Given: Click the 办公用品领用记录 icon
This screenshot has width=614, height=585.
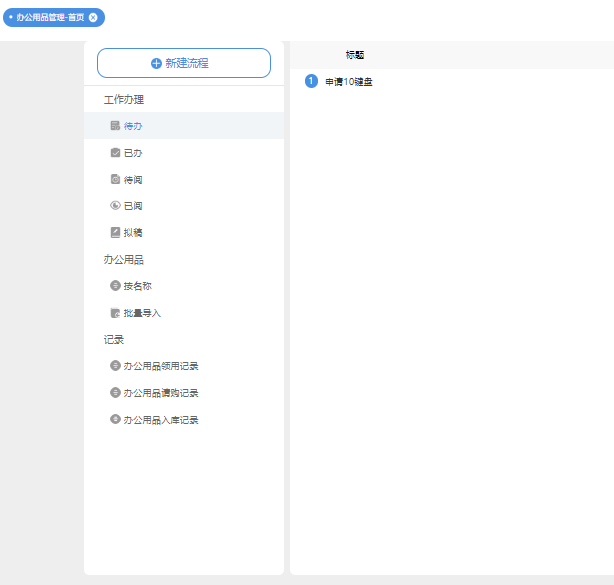Looking at the screenshot, I should click(115, 365).
